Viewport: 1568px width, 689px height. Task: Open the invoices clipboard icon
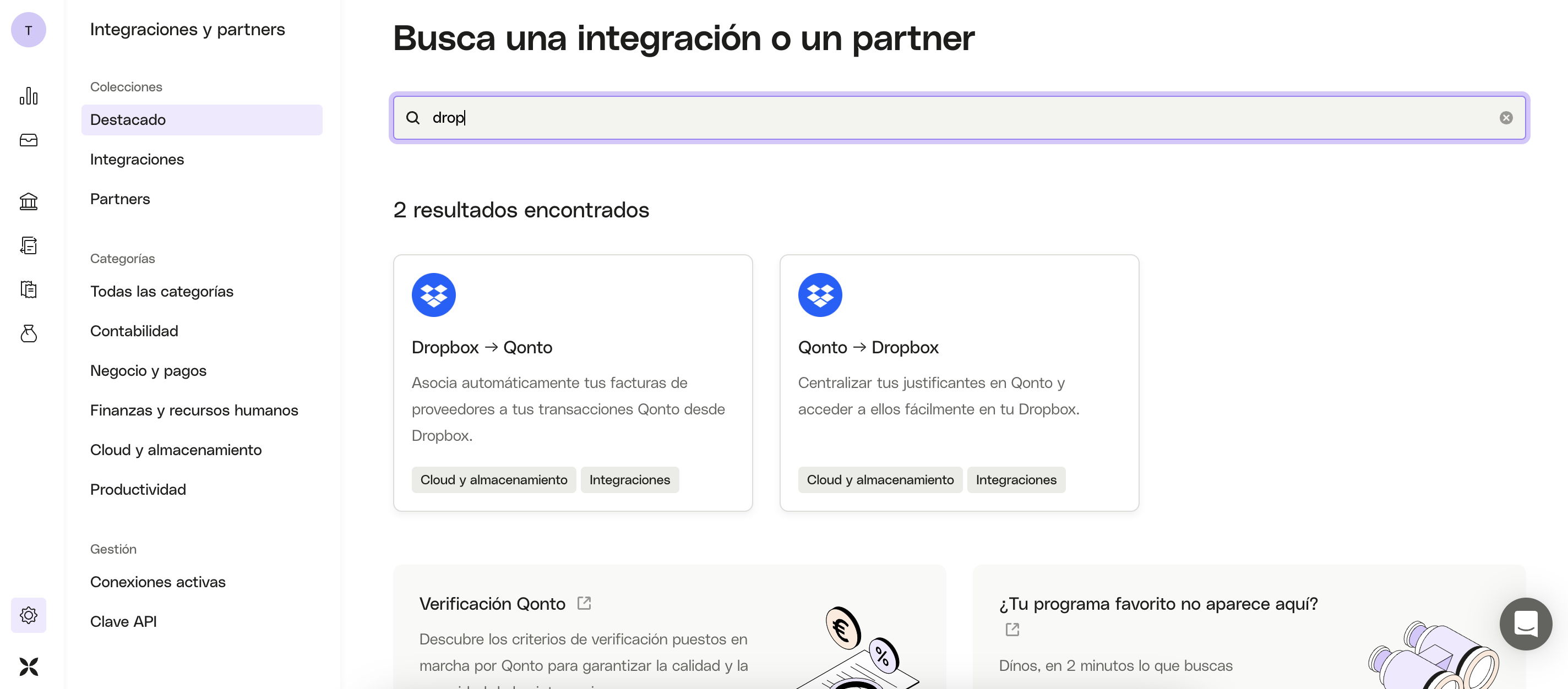29,289
